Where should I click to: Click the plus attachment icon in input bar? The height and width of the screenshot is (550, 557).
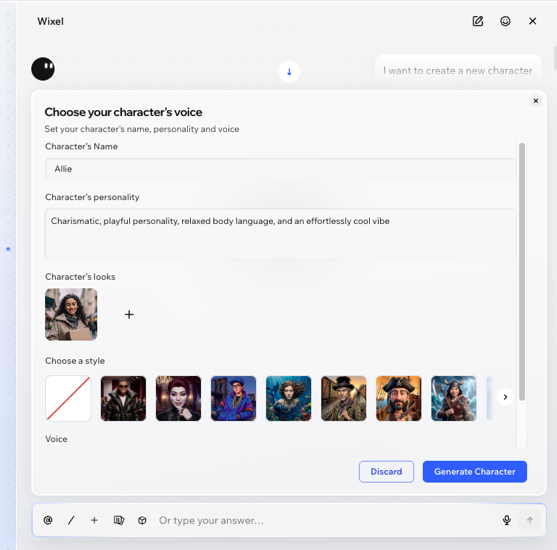click(94, 520)
